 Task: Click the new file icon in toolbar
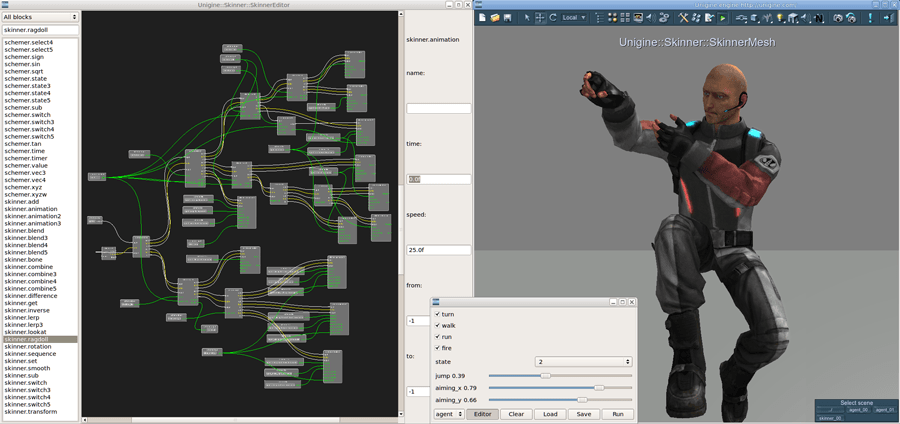(x=482, y=18)
